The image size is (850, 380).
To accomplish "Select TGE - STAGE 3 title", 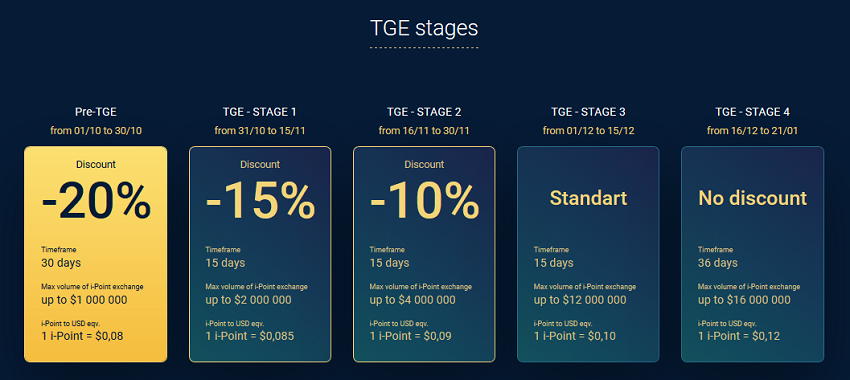I will tap(588, 112).
